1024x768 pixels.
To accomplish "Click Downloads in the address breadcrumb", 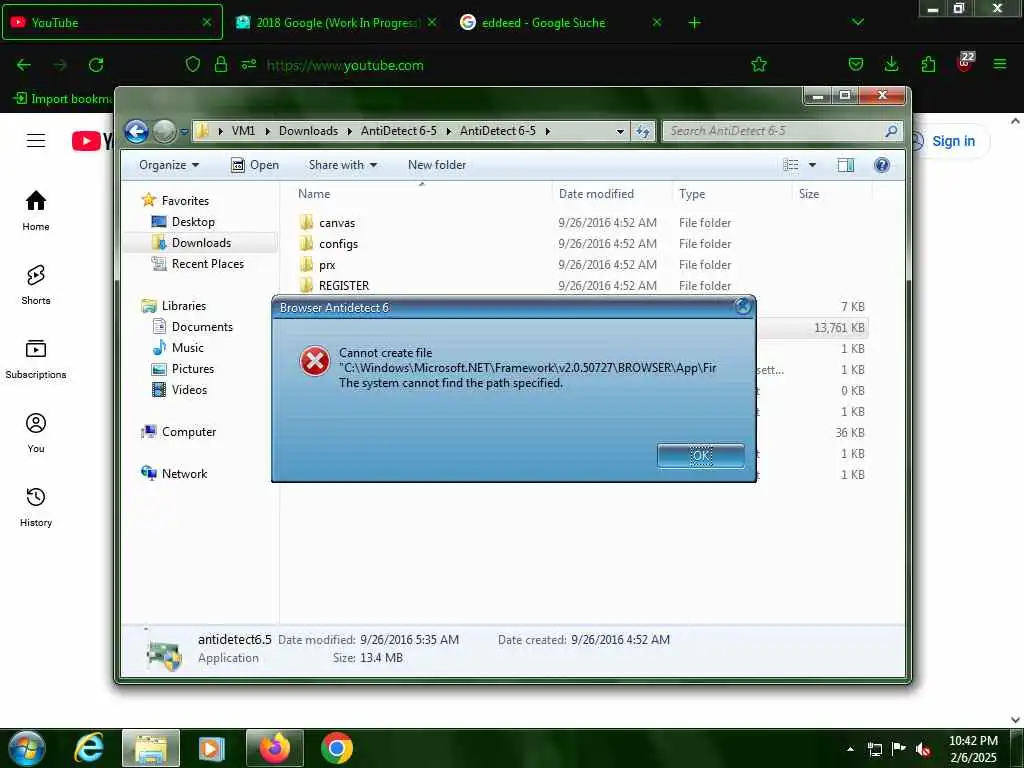I will [x=308, y=131].
